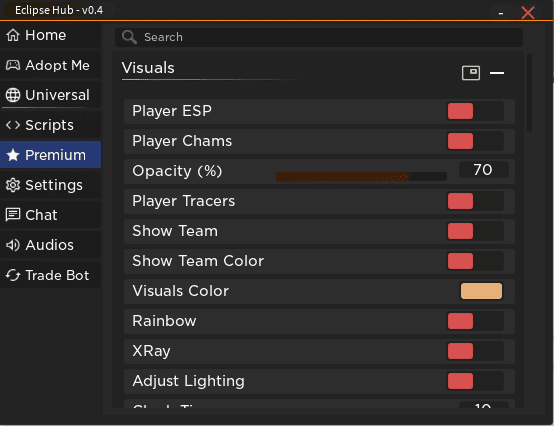Close the Eclipse Hub window

(x=528, y=13)
